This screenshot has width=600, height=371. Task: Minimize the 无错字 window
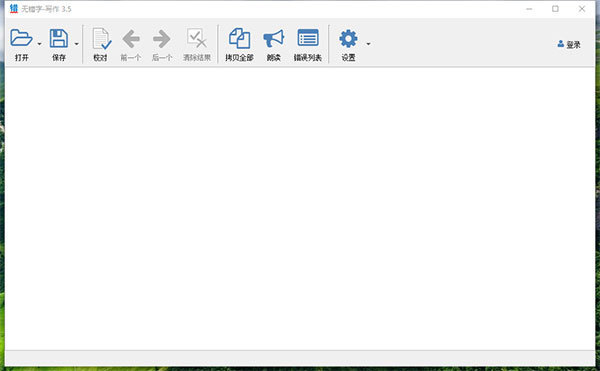pyautogui.click(x=529, y=9)
